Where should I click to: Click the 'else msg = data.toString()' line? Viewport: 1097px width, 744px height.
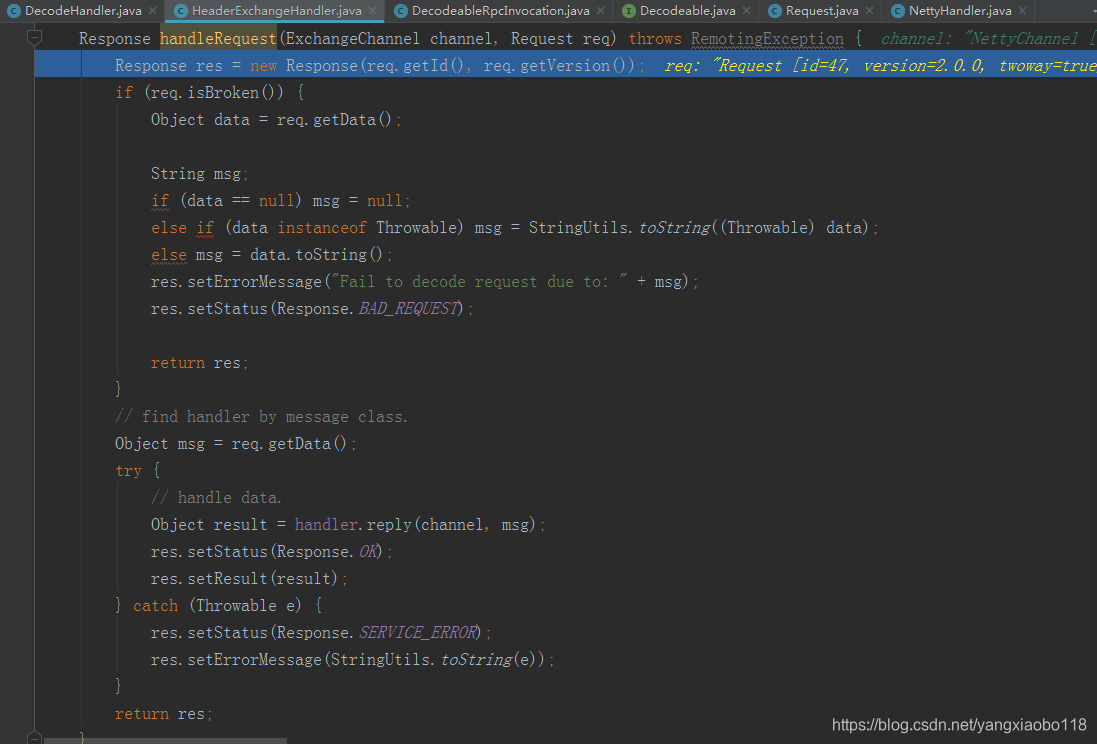tap(271, 255)
